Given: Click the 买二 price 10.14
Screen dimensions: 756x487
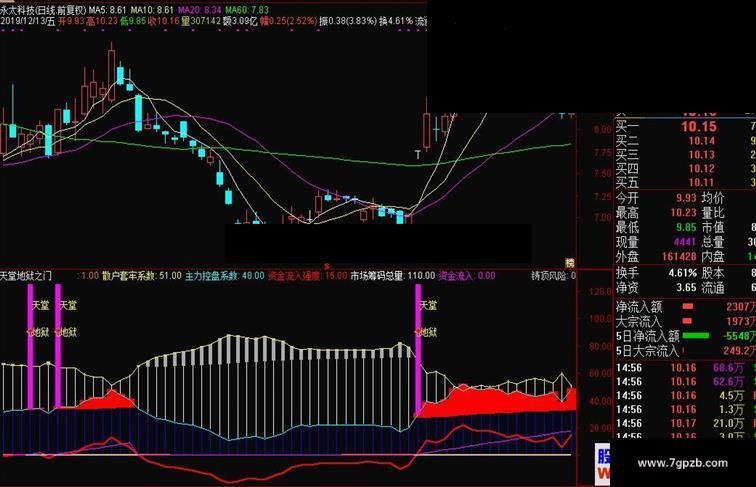Looking at the screenshot, I should tap(702, 141).
